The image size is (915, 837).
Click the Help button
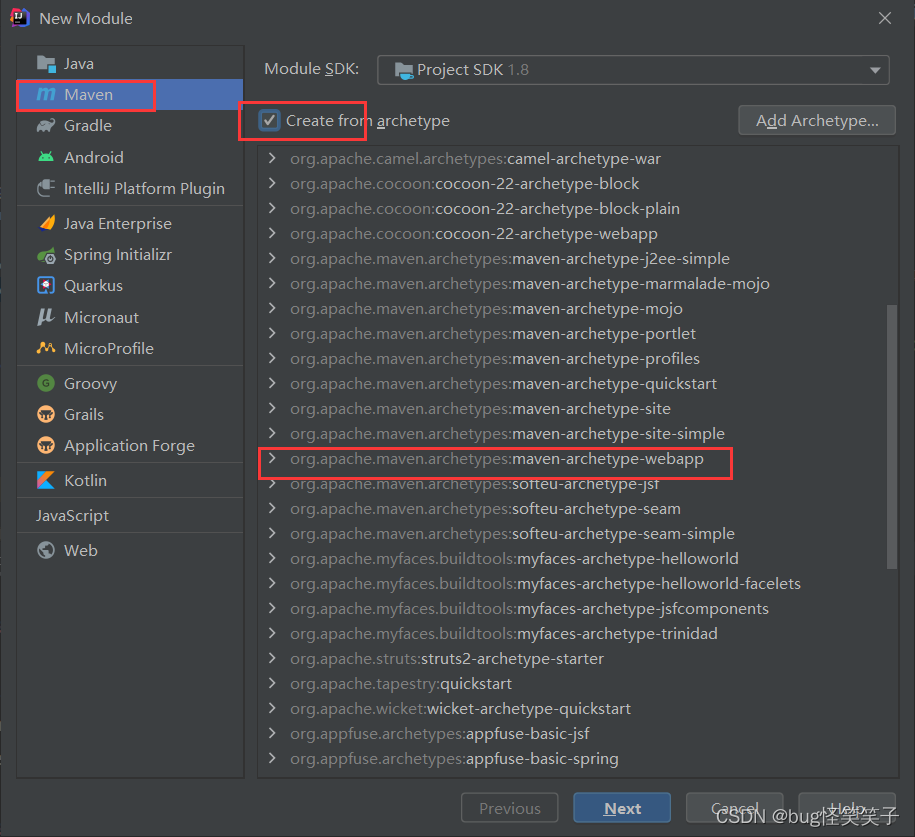(847, 808)
